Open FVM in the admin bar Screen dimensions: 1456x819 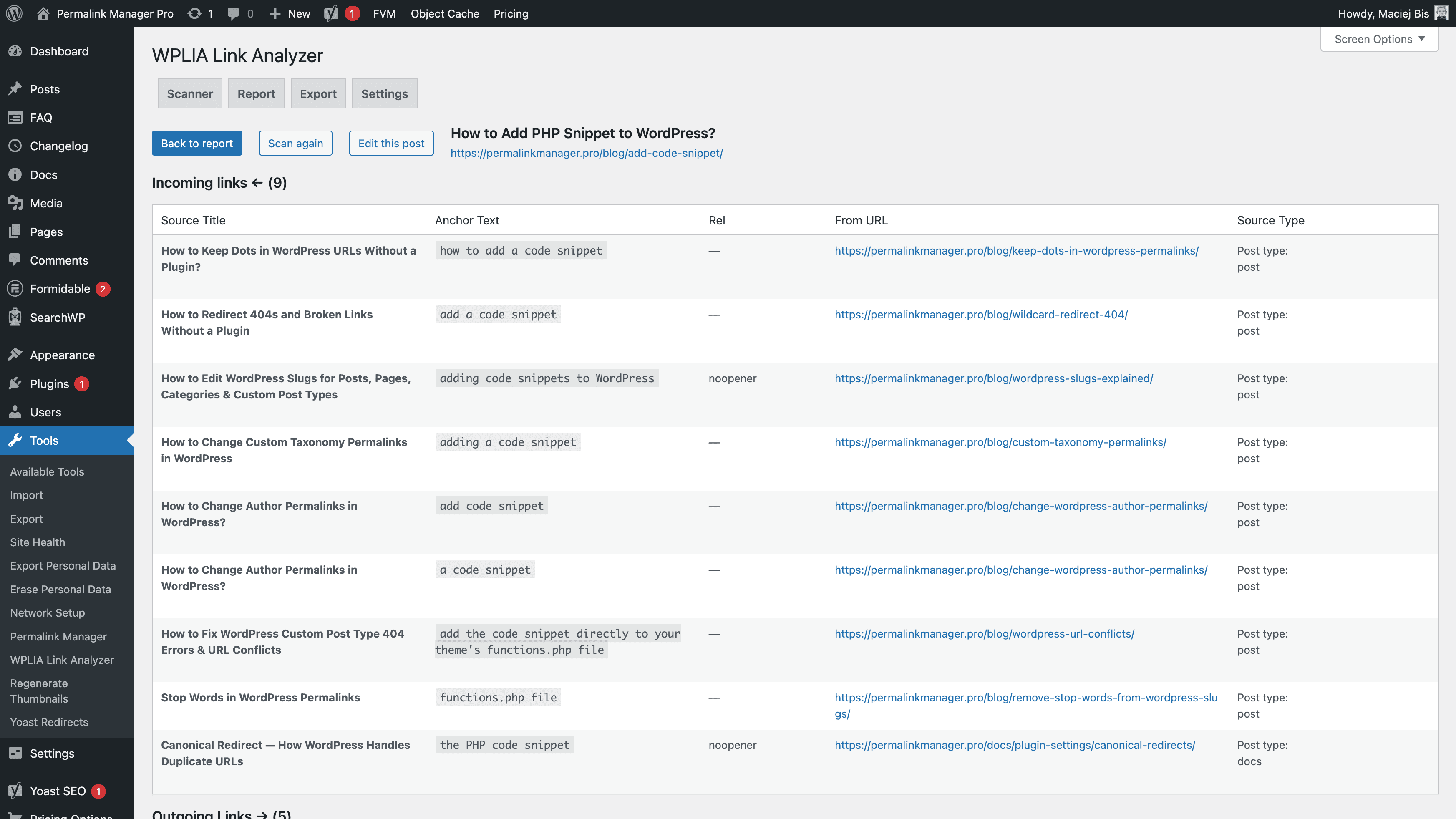point(384,14)
